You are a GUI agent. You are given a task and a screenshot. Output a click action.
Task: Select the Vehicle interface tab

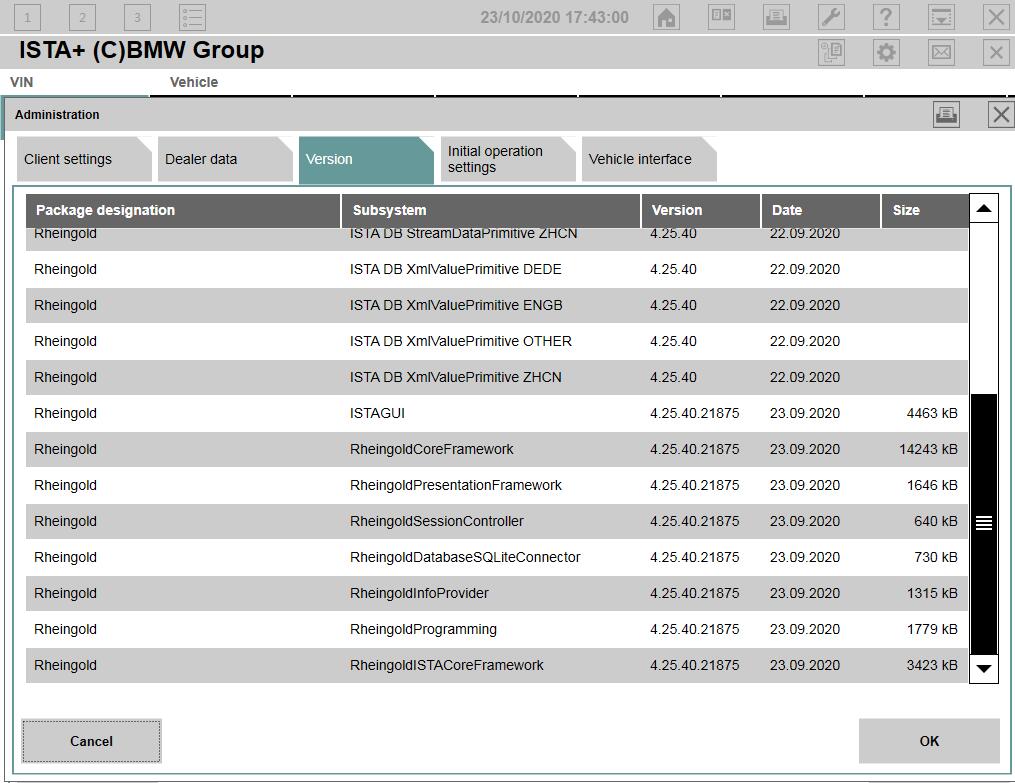click(x=645, y=160)
